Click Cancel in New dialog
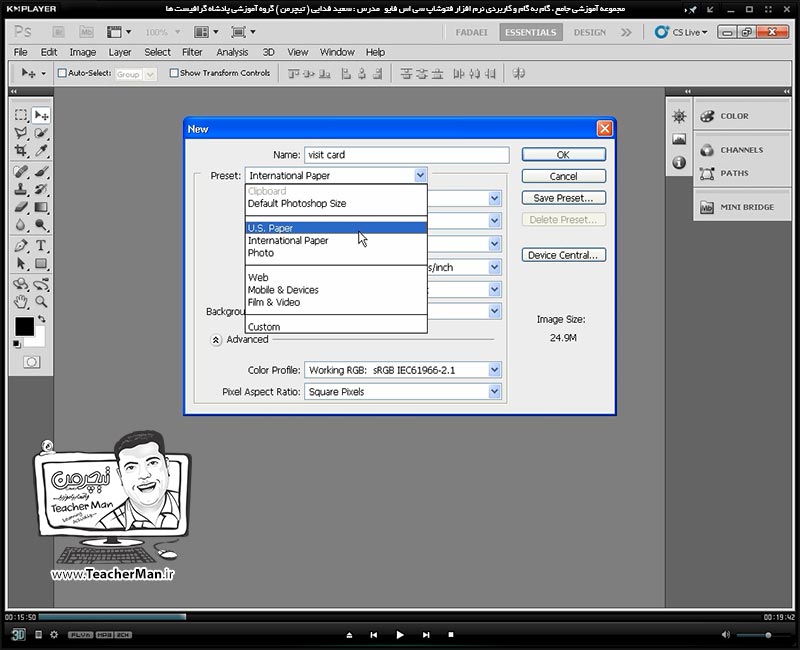This screenshot has height=650, width=800. click(564, 177)
